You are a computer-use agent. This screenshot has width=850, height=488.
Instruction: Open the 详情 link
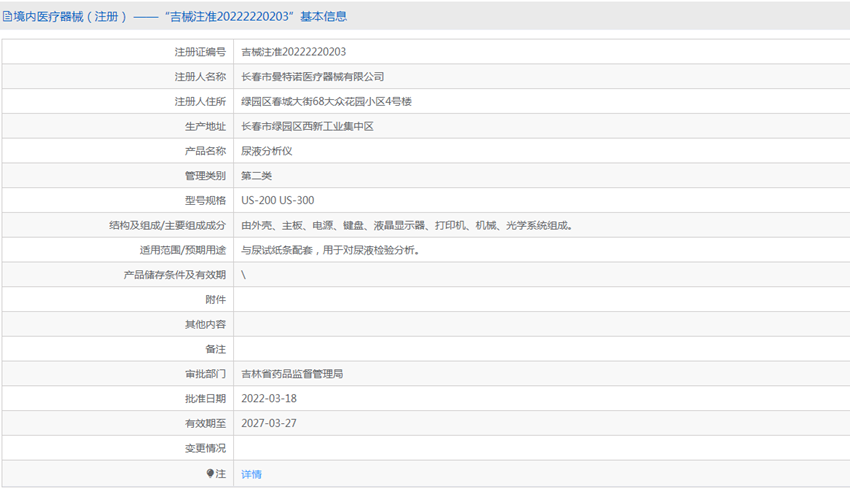point(251,474)
